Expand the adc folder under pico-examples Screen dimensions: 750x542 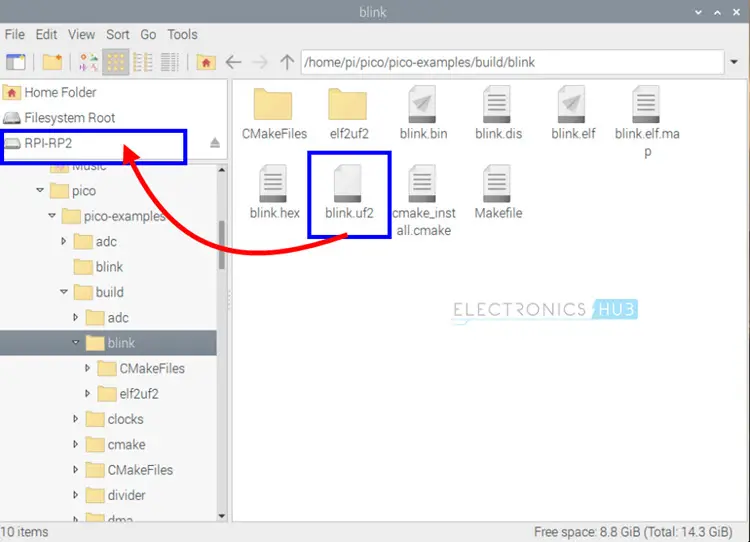click(64, 242)
